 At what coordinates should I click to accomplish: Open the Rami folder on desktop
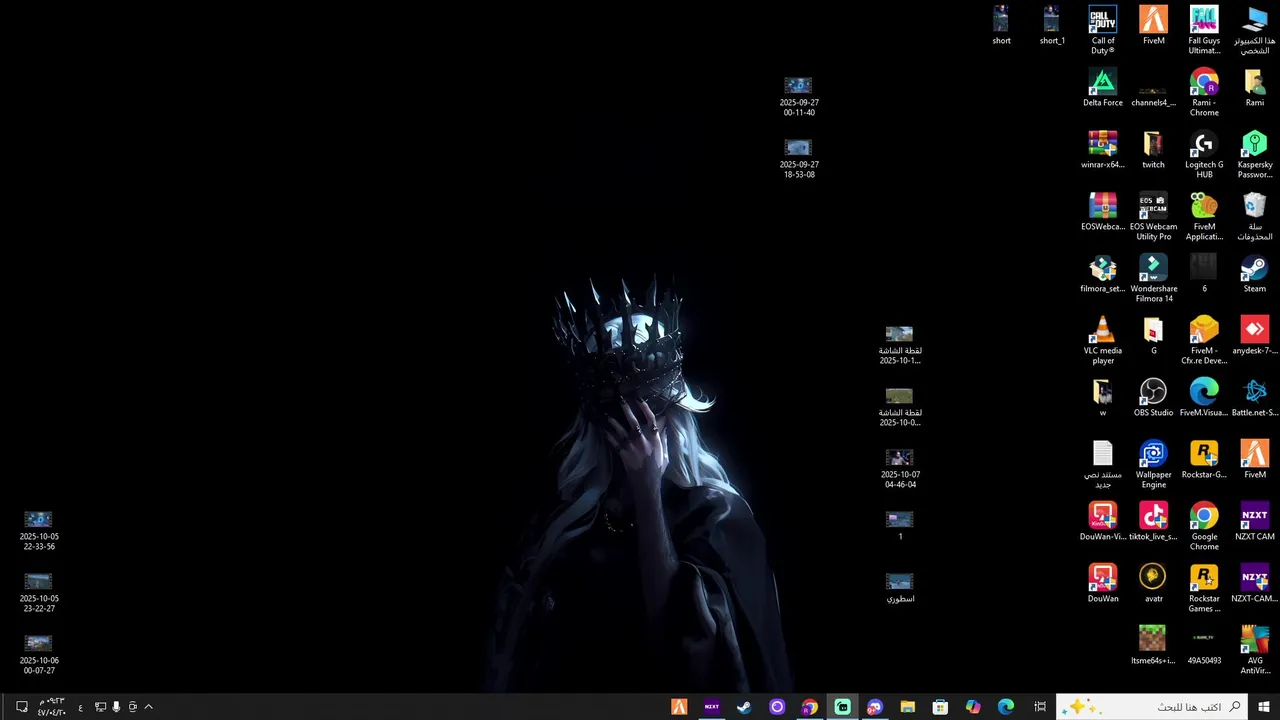pos(1255,88)
